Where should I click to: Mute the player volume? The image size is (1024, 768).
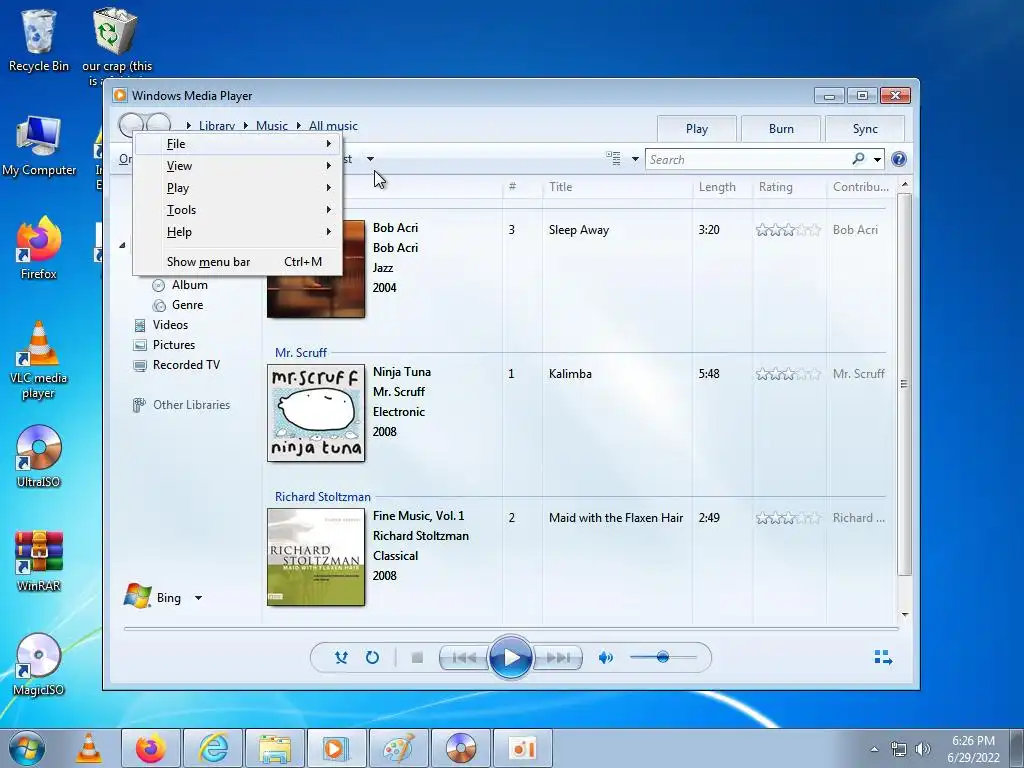tap(605, 658)
